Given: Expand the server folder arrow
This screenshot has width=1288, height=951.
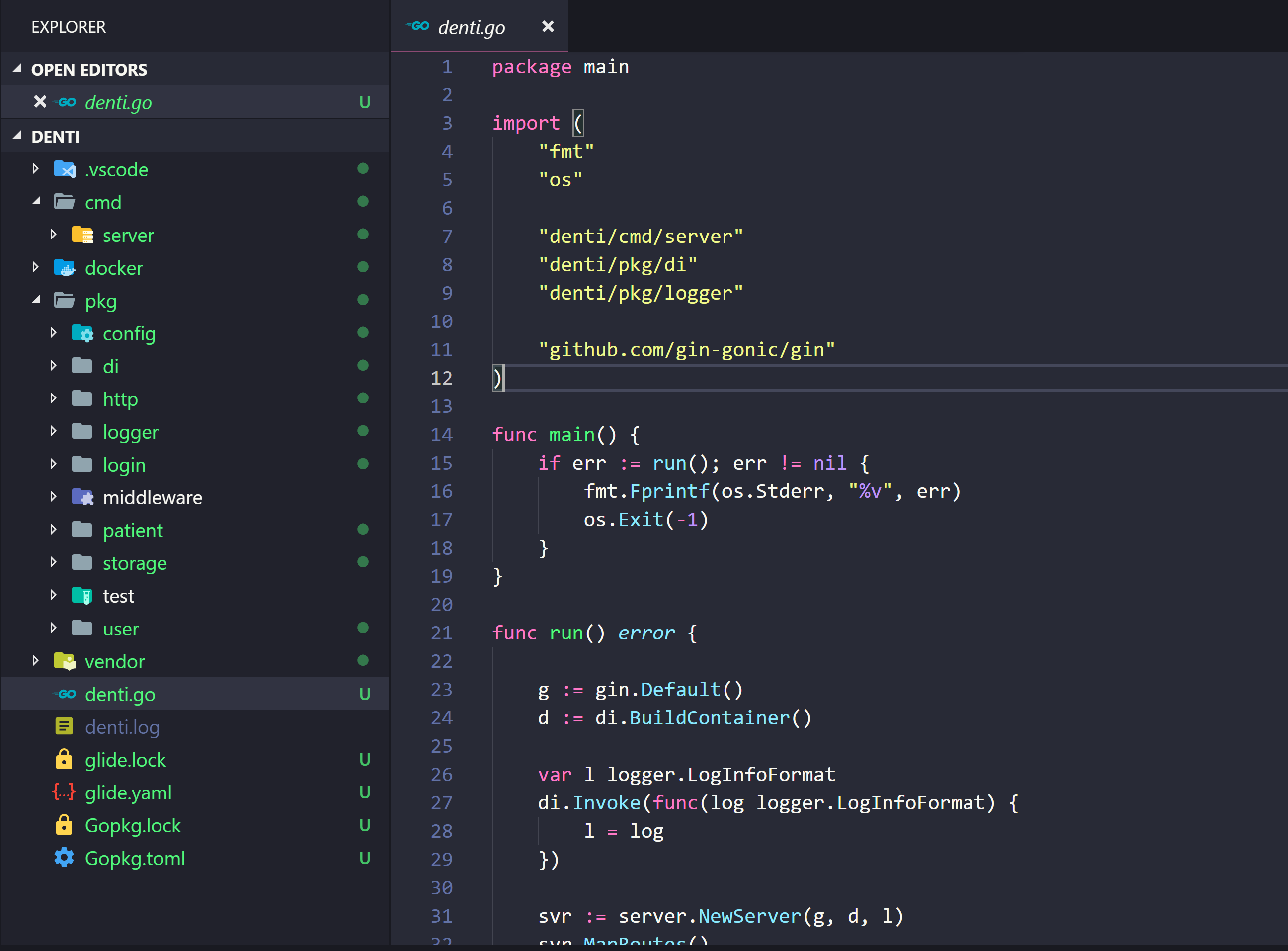Looking at the screenshot, I should click(54, 235).
